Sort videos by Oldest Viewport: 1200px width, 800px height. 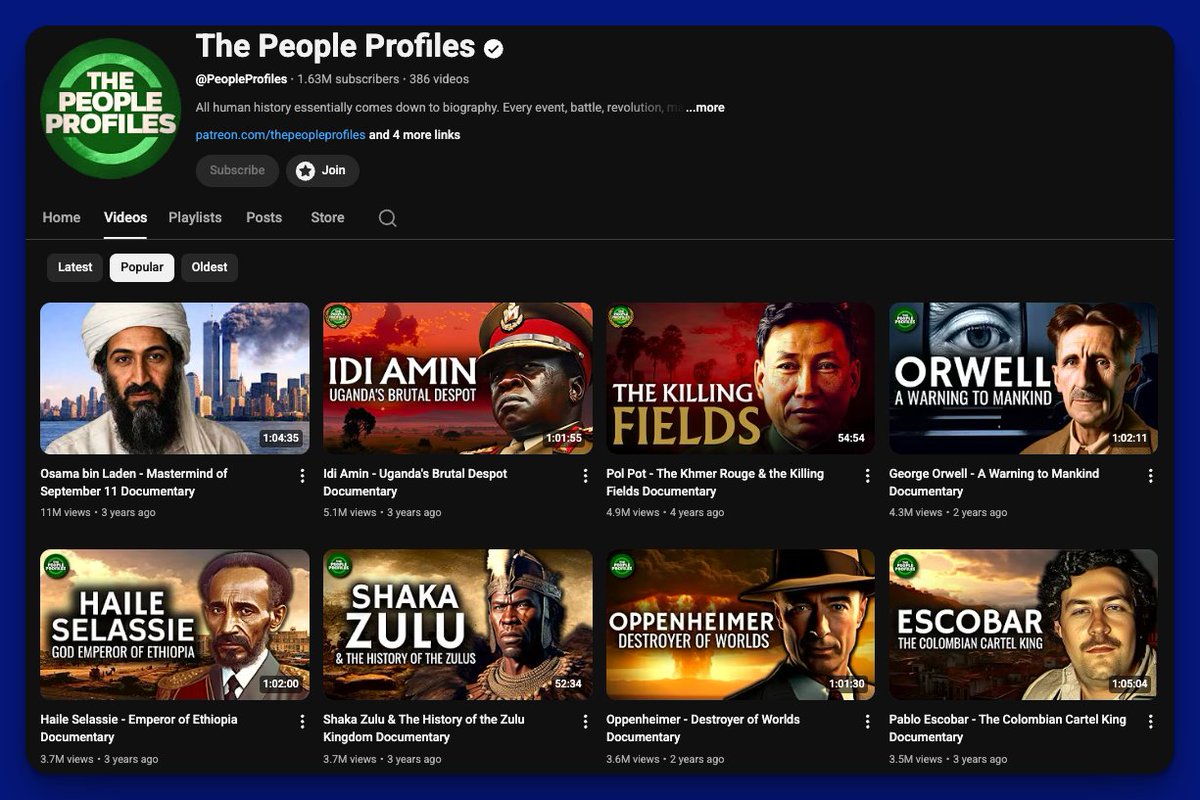click(x=209, y=267)
